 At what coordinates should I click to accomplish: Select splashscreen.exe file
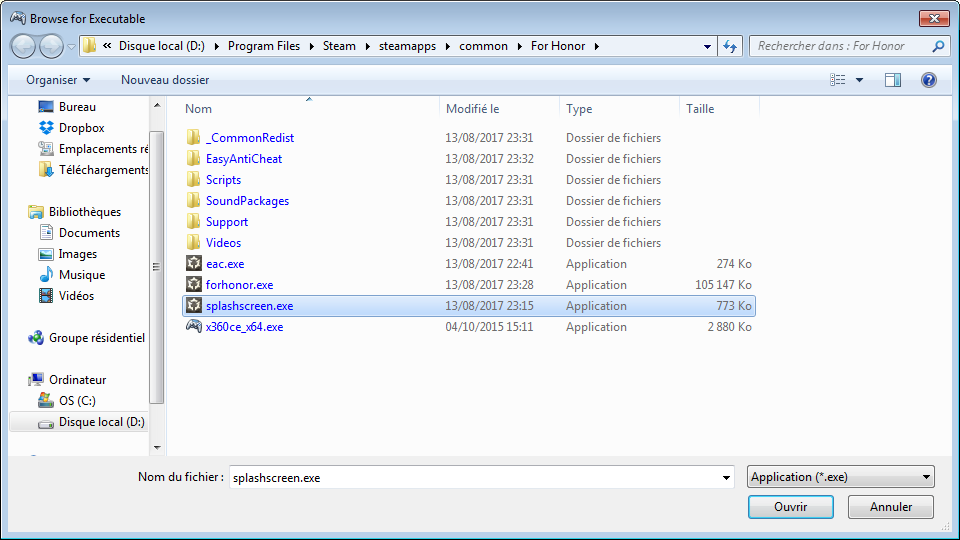pos(469,306)
